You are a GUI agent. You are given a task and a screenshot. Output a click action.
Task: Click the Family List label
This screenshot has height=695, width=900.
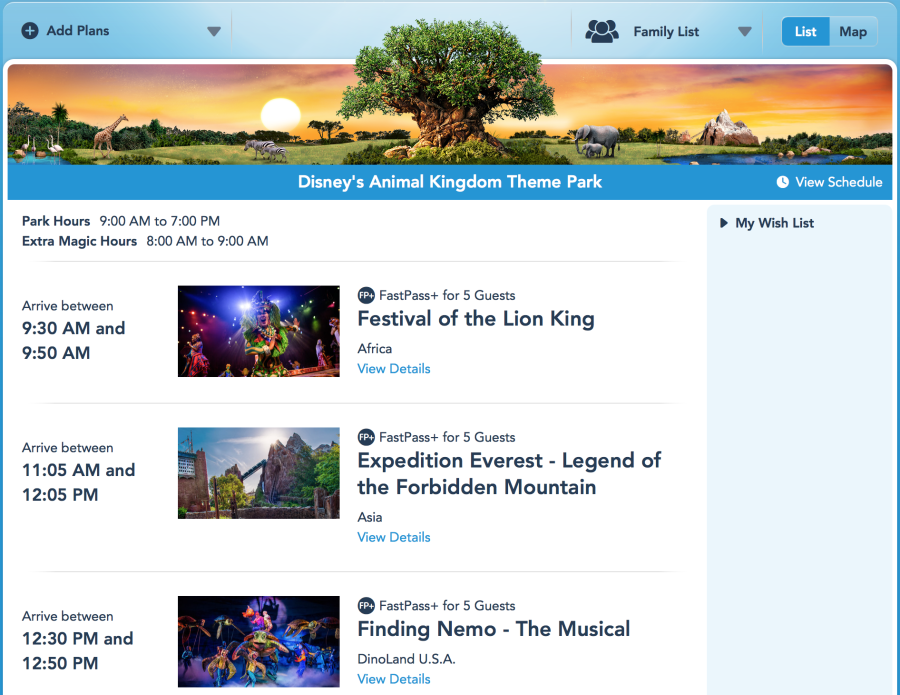pyautogui.click(x=666, y=32)
